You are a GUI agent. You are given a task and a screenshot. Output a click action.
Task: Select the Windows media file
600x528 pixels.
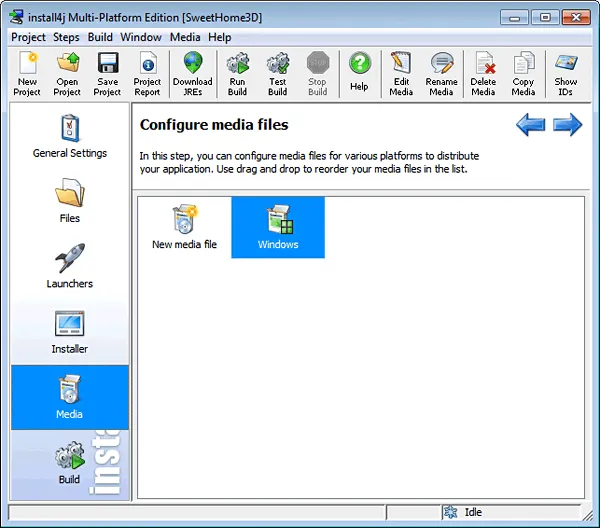(x=278, y=227)
